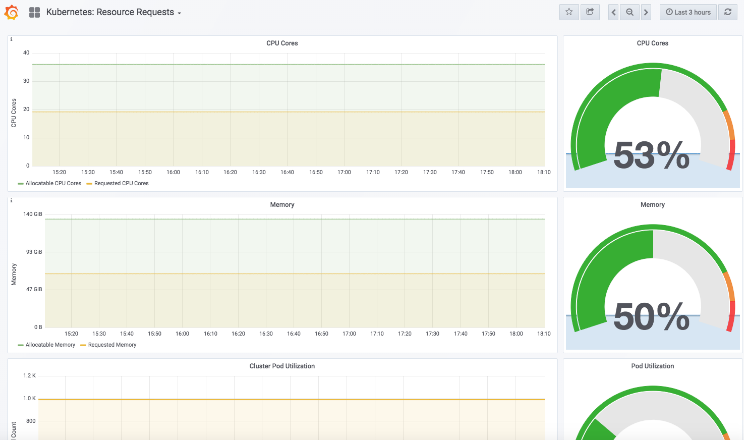Viewport: 744px width, 440px height.
Task: Refresh the dashboard
Action: [728, 12]
